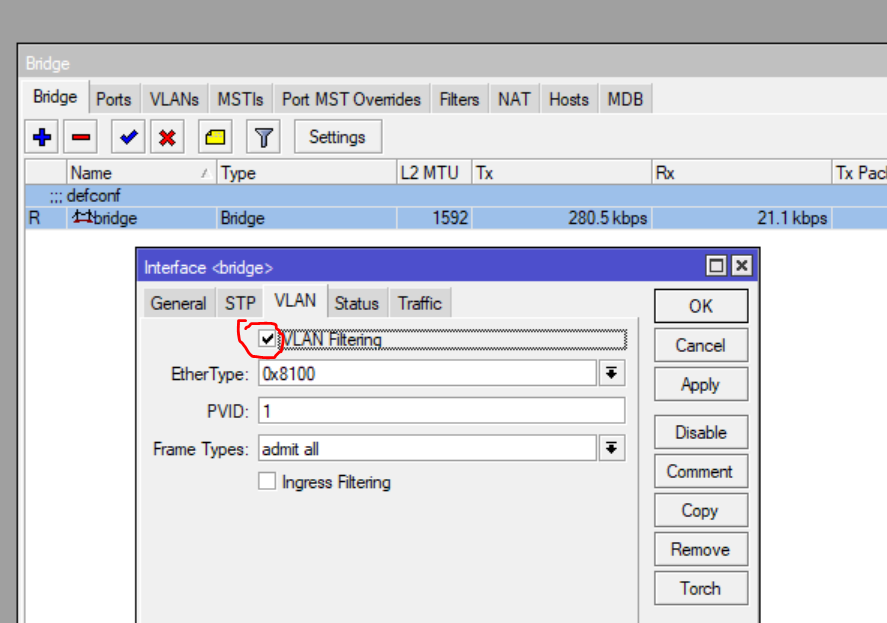Open the EtherType dropdown
The height and width of the screenshot is (623, 887).
click(x=613, y=372)
